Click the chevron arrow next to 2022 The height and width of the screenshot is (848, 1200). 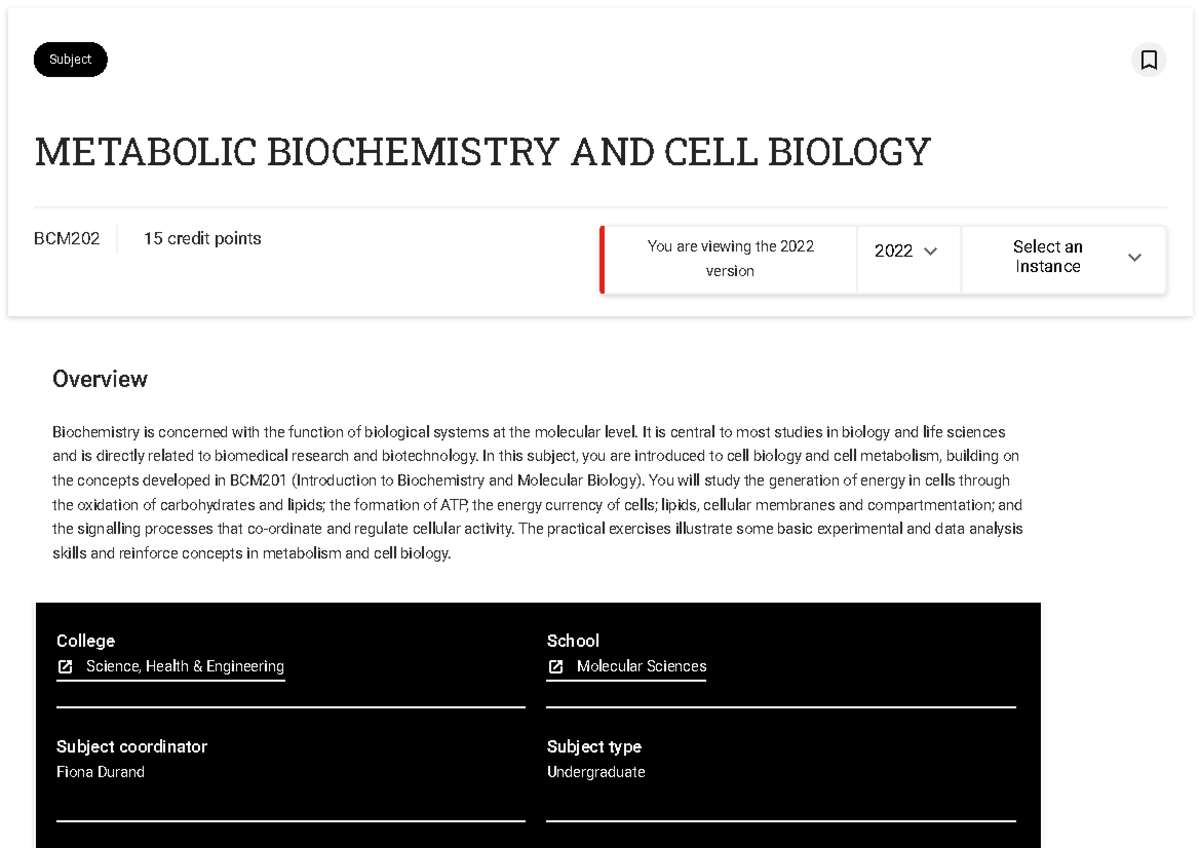930,251
